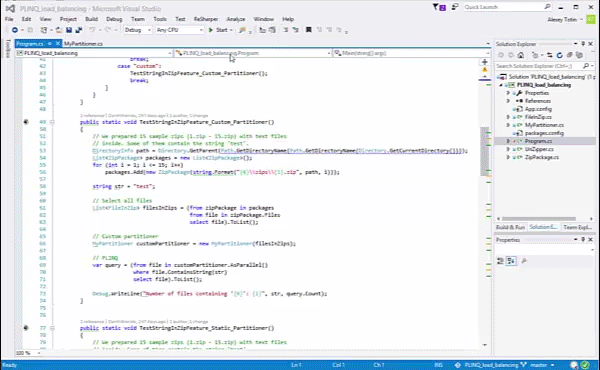The width and height of the screenshot is (600, 370).
Task: Click the editor zoom level 100 % box
Action: click(29, 353)
